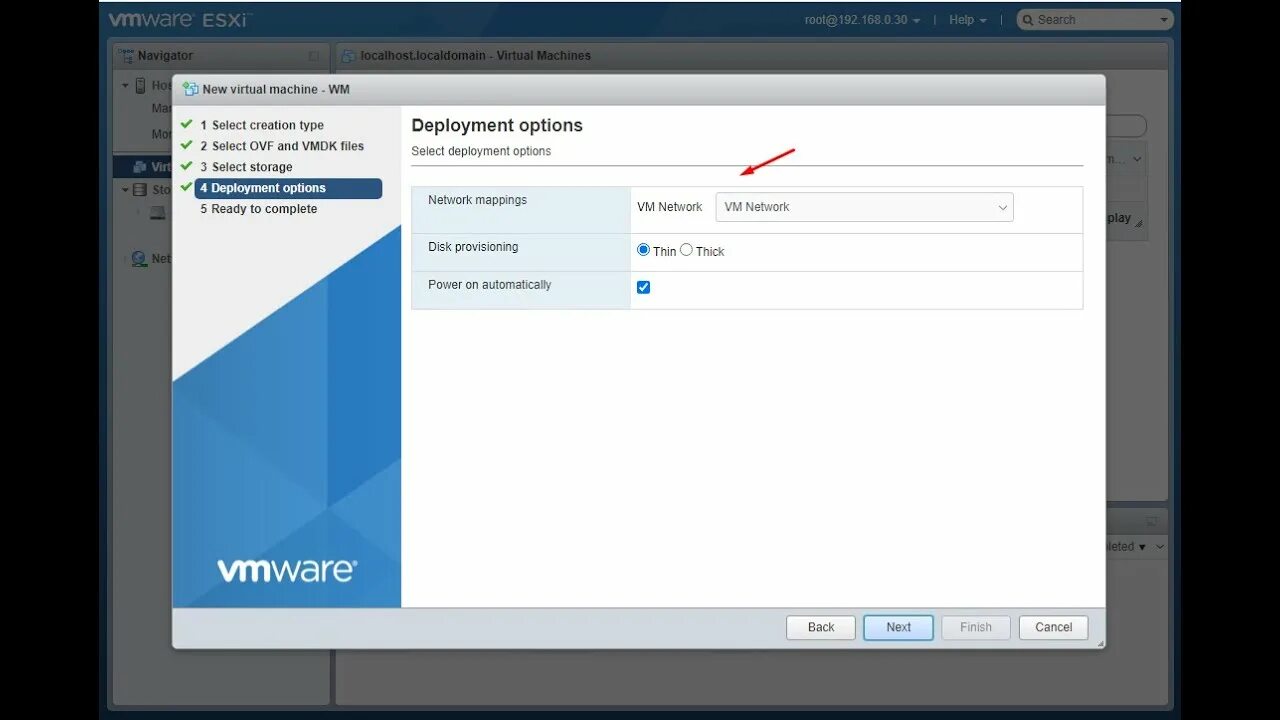Viewport: 1280px width, 720px height.
Task: Click the Back button
Action: 821,627
